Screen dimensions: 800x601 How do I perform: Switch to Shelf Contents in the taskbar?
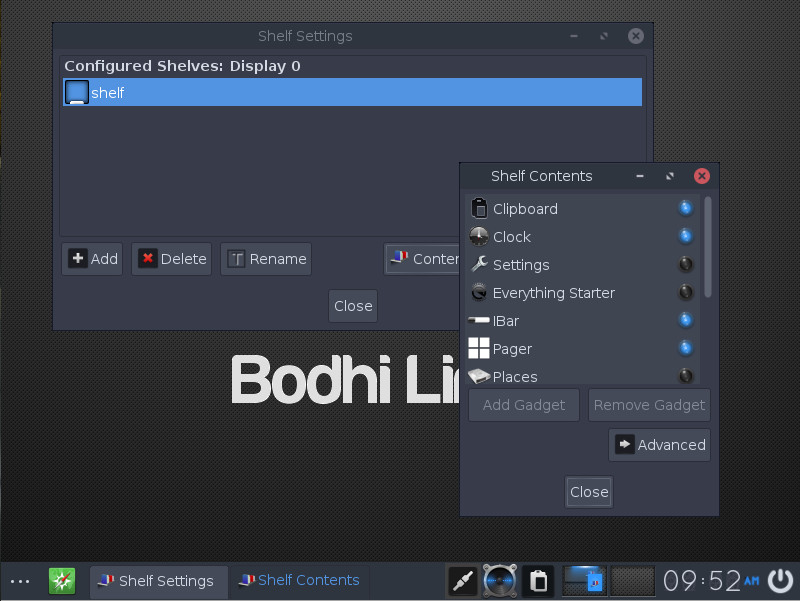(x=300, y=581)
